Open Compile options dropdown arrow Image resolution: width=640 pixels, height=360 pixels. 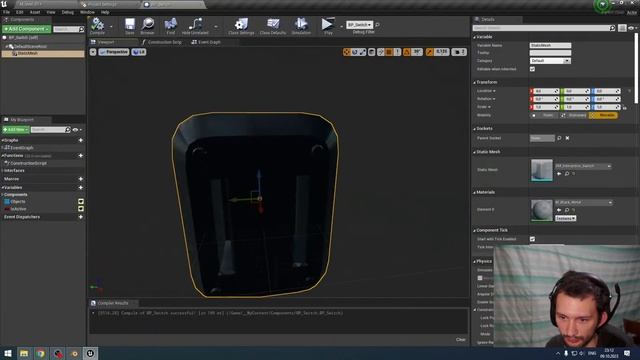click(x=111, y=27)
